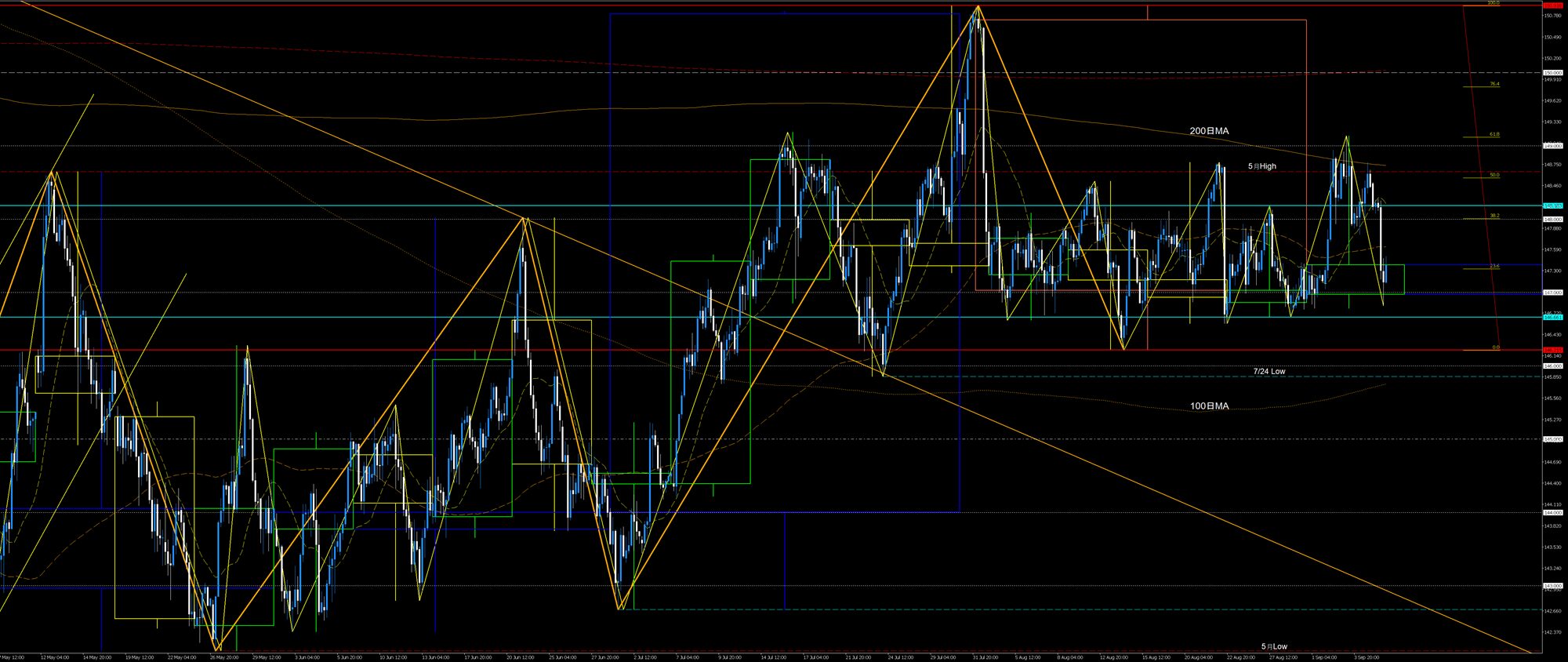Select the 145.000 price tag on axis
Image resolution: width=1568 pixels, height=662 pixels.
click(x=1552, y=439)
